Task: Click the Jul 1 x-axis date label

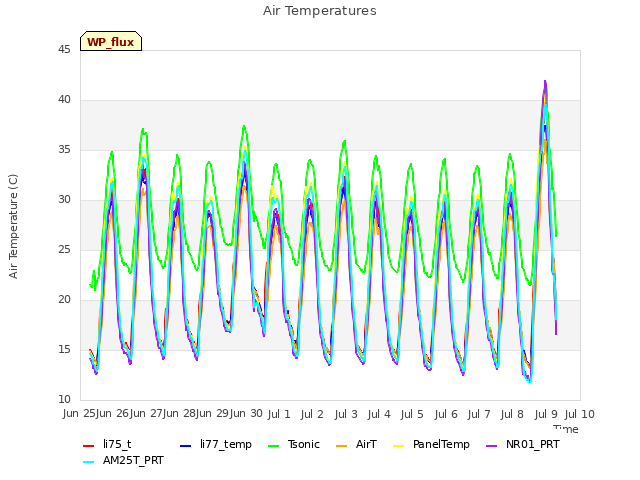Action: [x=279, y=414]
